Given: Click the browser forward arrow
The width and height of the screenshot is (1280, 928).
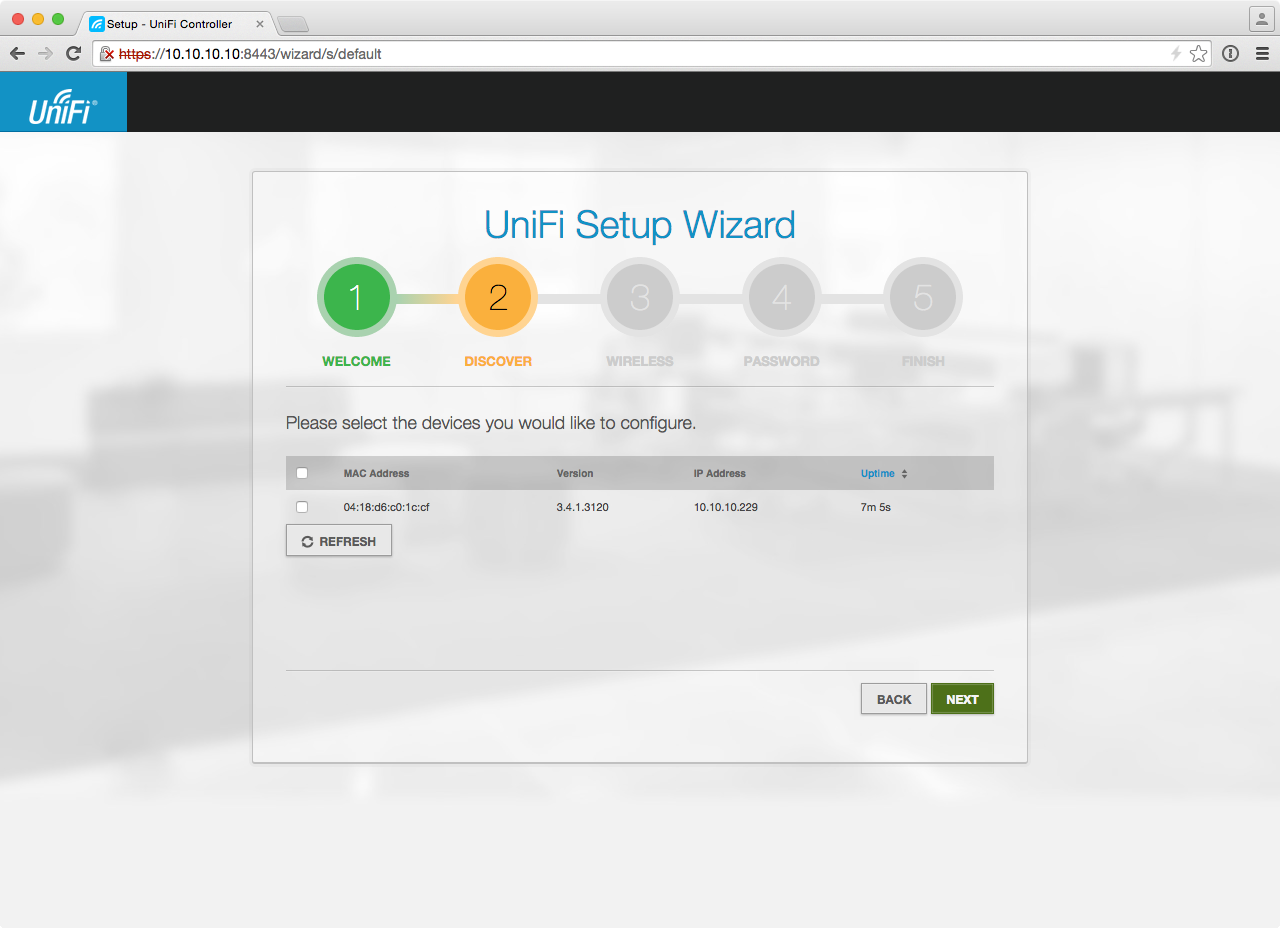Looking at the screenshot, I should click(x=45, y=54).
